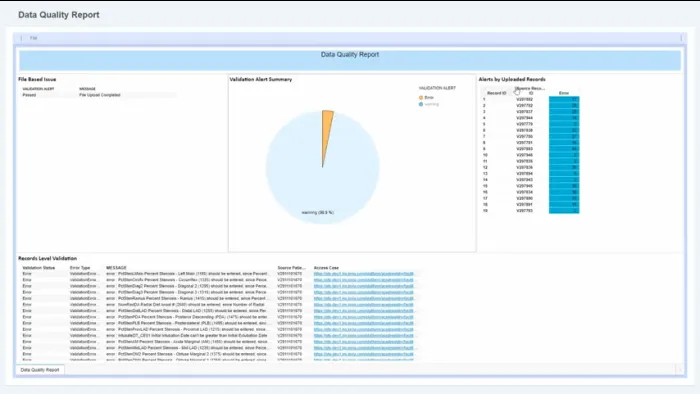Click the File Based Issue heading
This screenshot has width=700, height=394.
click(37, 79)
